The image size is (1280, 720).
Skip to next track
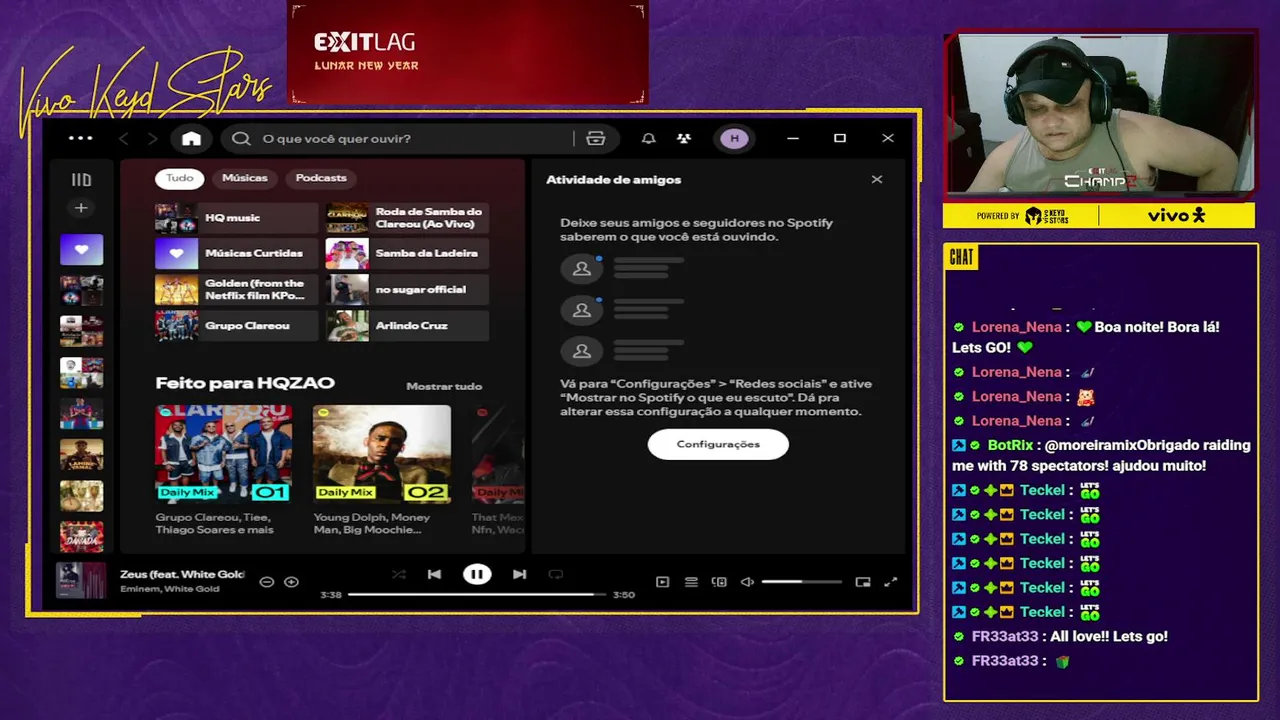[x=519, y=574]
